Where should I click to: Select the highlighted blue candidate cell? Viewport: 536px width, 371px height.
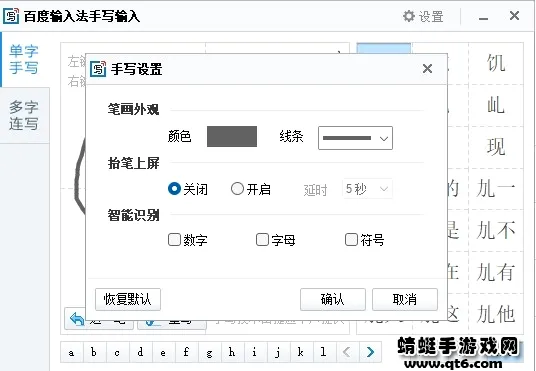pyautogui.click(x=384, y=49)
